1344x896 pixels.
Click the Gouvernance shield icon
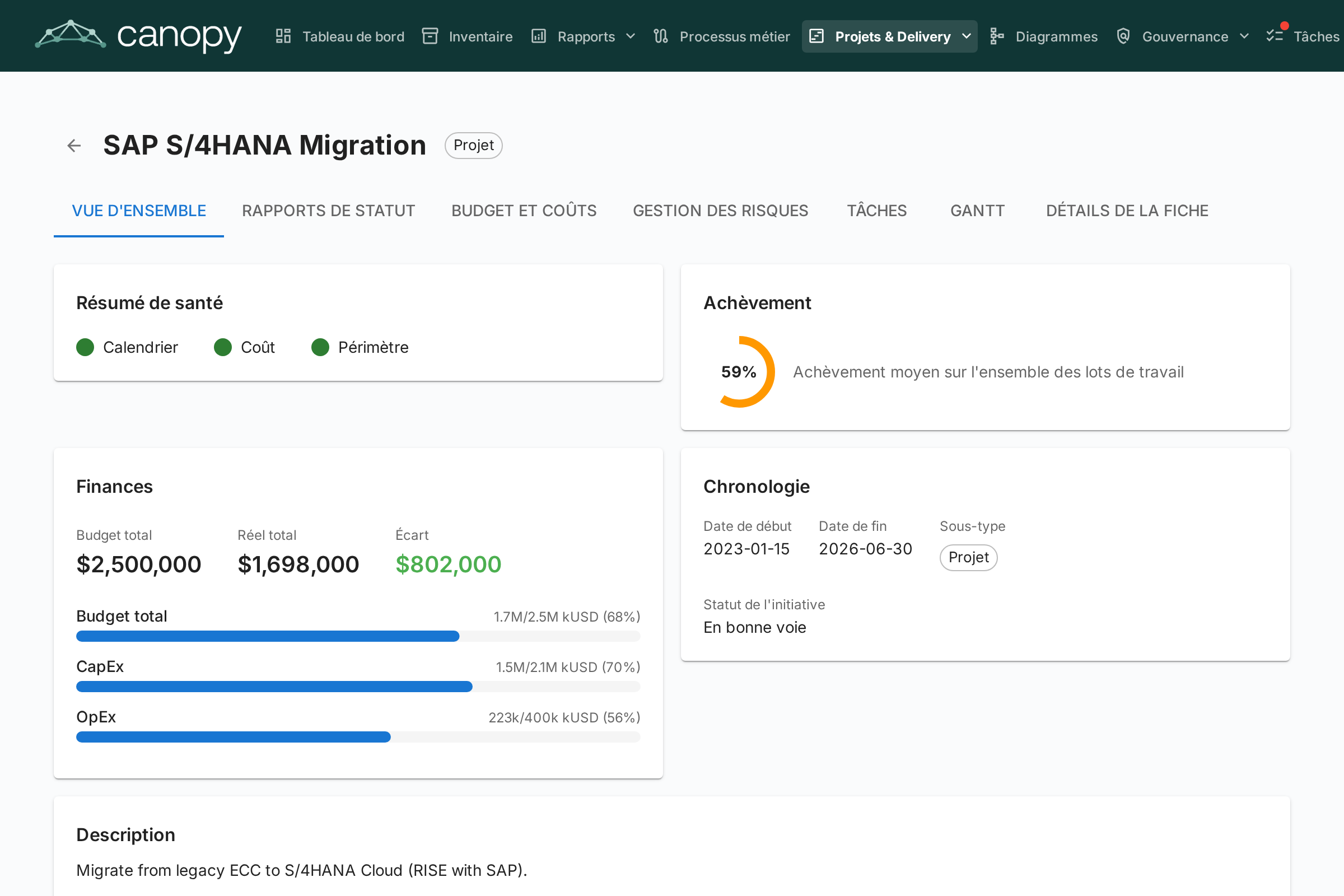pyautogui.click(x=1123, y=36)
